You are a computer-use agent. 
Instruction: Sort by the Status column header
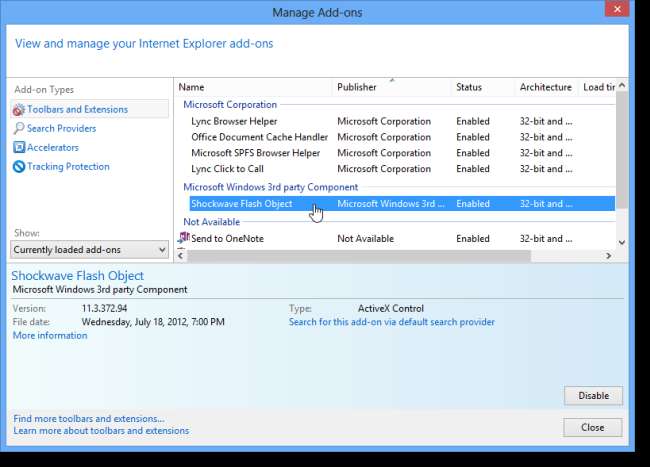tap(483, 87)
